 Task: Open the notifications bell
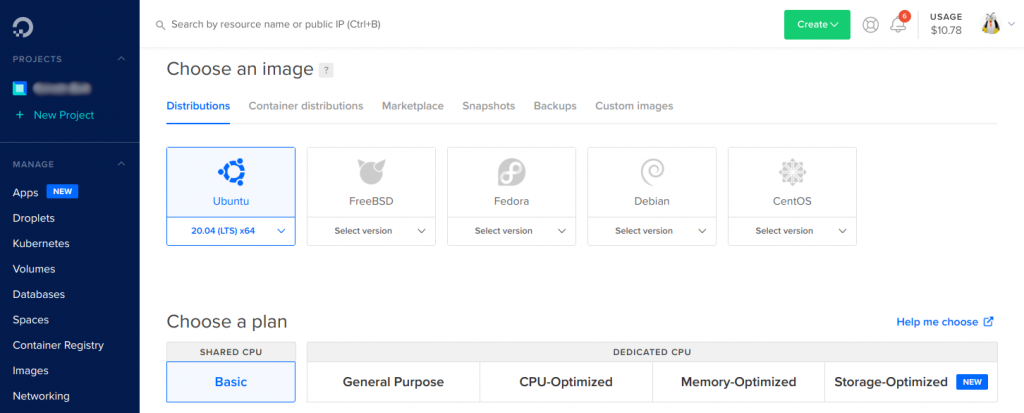(x=899, y=25)
